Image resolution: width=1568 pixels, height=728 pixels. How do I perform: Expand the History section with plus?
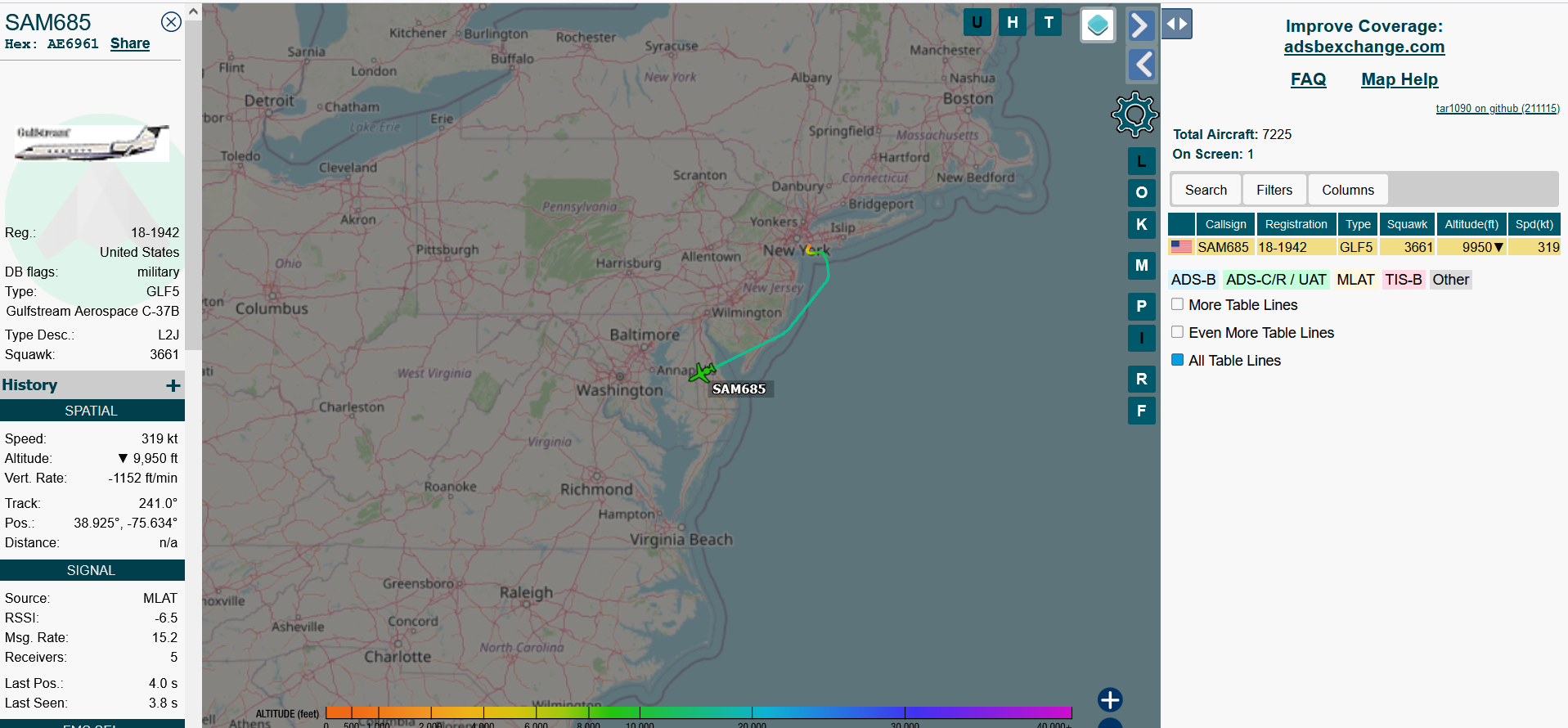coord(173,385)
